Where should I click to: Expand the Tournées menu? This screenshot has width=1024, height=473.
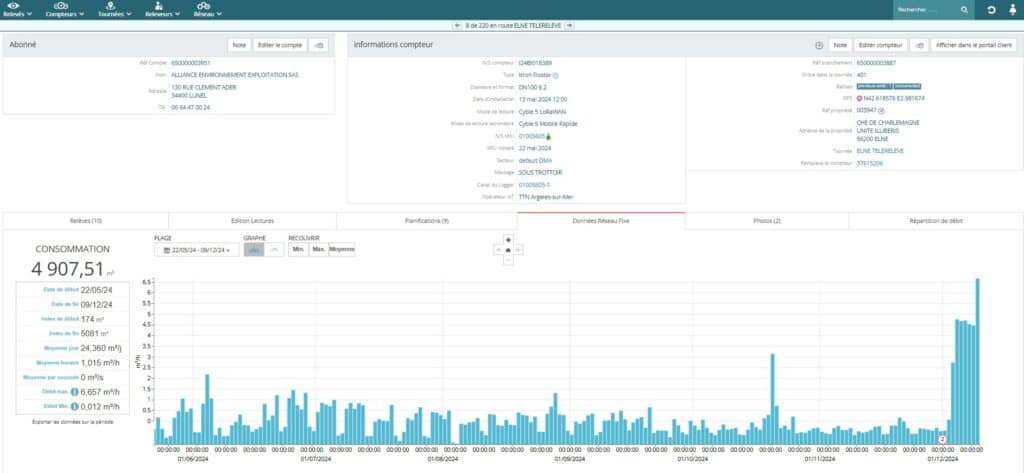click(x=114, y=9)
